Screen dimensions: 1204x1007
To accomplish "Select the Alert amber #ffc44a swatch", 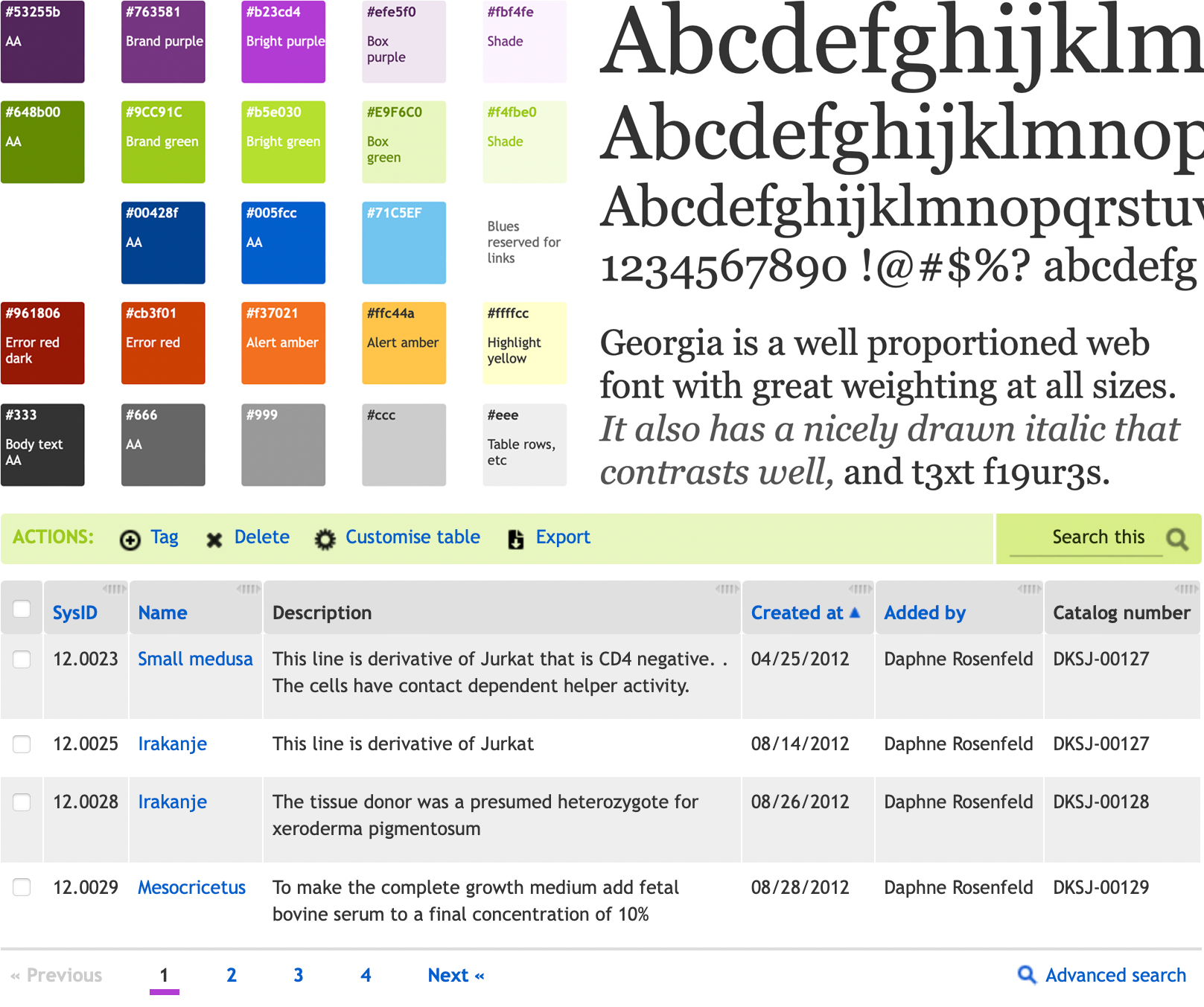I will [404, 343].
